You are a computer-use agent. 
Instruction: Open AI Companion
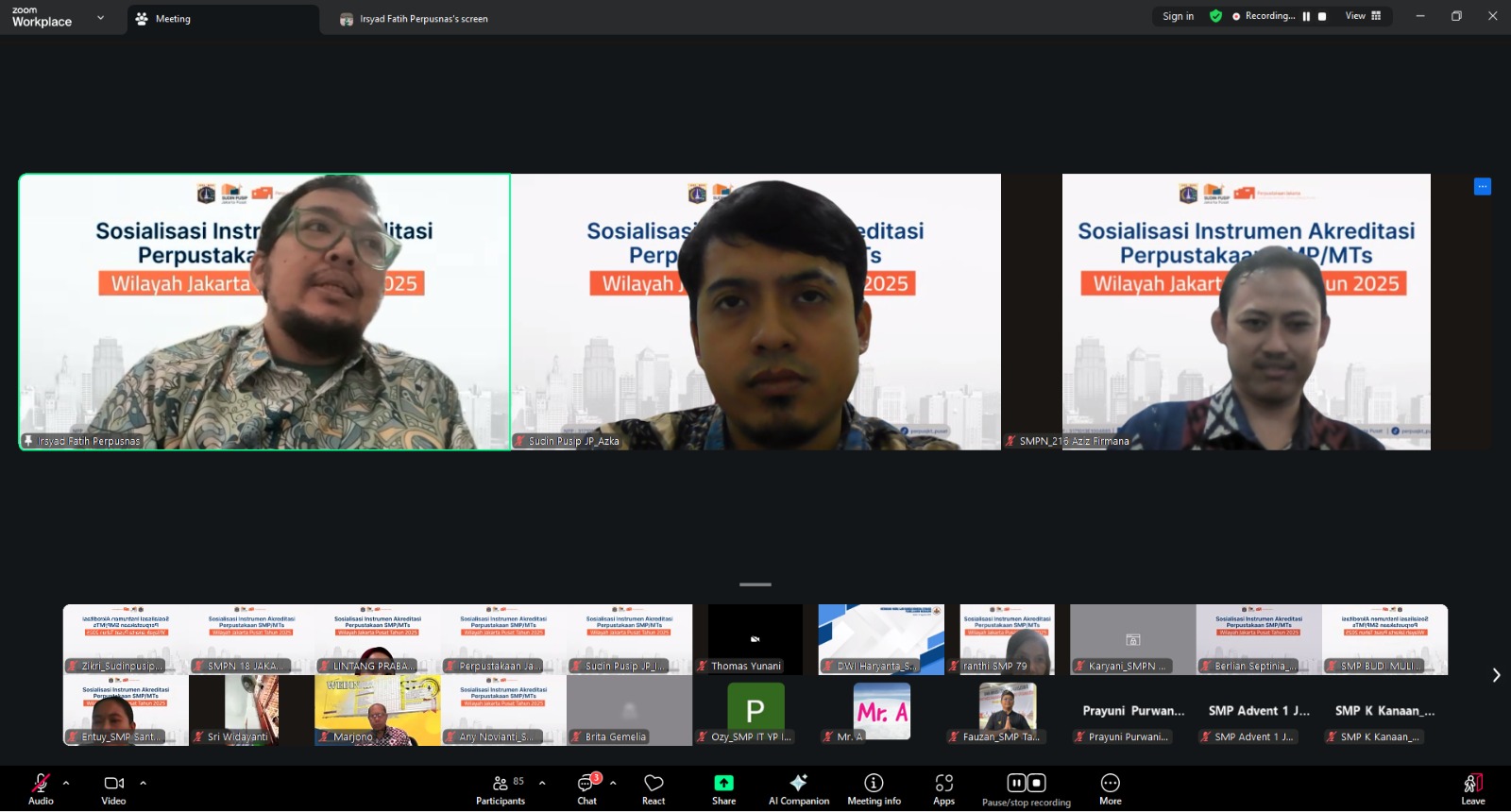tap(799, 788)
